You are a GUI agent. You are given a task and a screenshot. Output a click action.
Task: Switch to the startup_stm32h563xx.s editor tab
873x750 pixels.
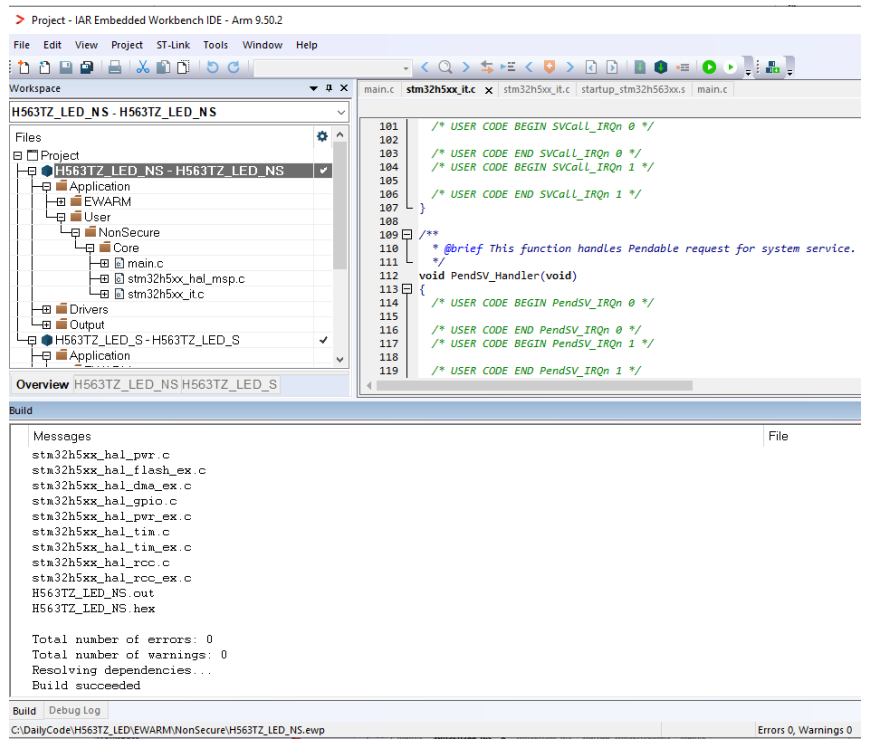pyautogui.click(x=633, y=90)
